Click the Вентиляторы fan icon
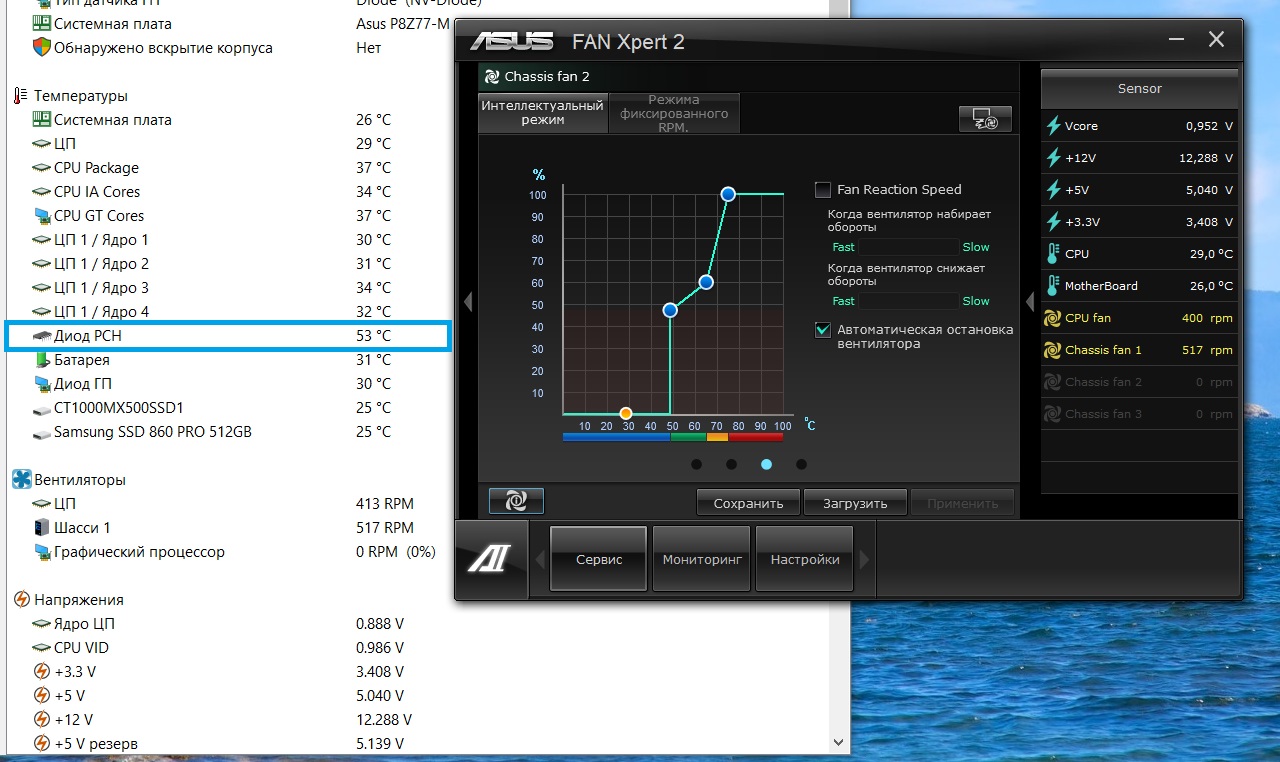This screenshot has height=762, width=1280. pos(21,480)
